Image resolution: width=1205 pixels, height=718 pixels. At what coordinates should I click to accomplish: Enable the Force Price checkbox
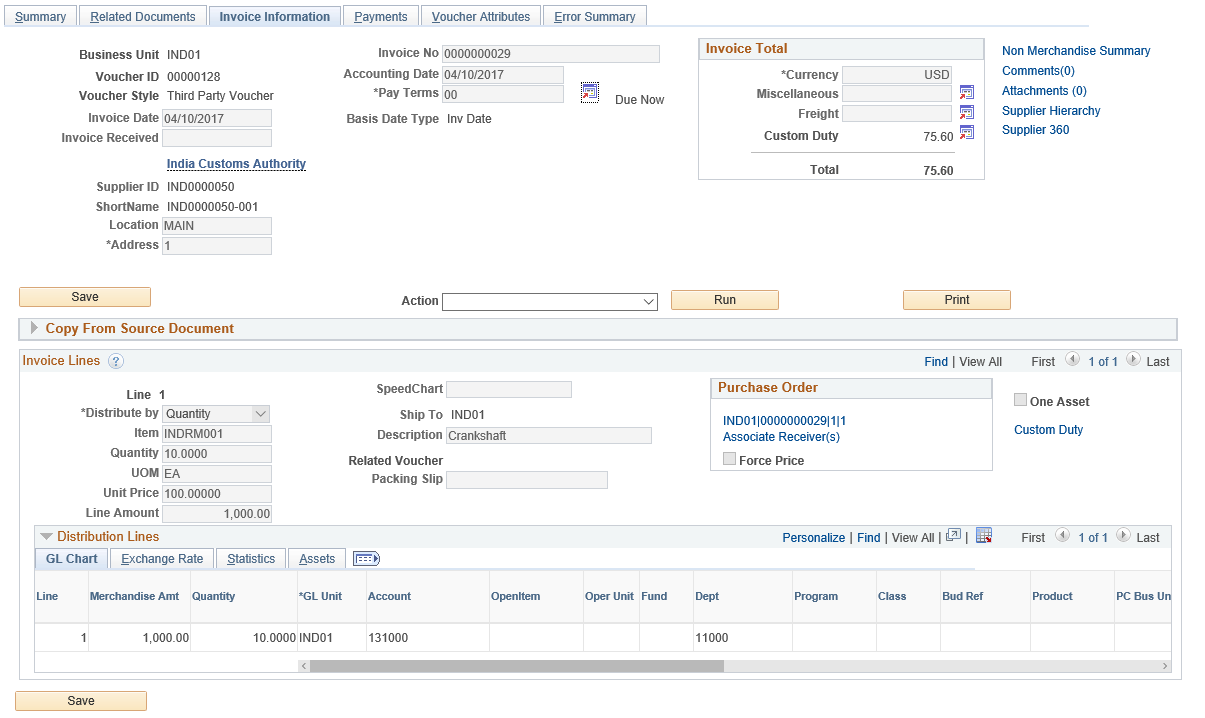click(x=728, y=459)
